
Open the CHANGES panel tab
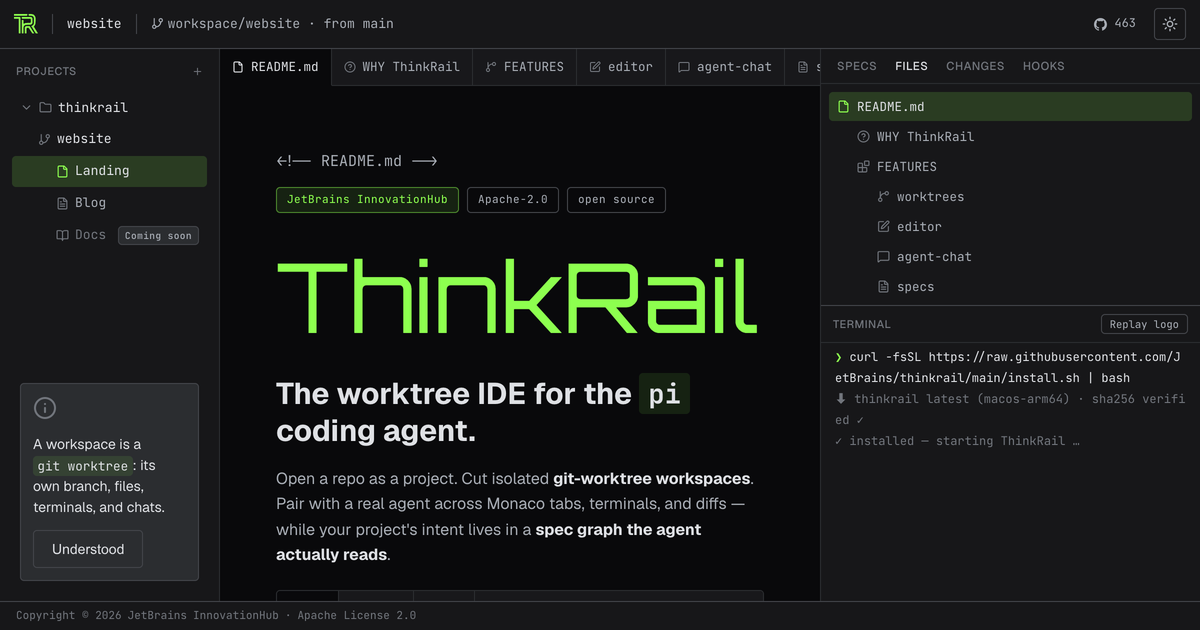pyautogui.click(x=975, y=66)
